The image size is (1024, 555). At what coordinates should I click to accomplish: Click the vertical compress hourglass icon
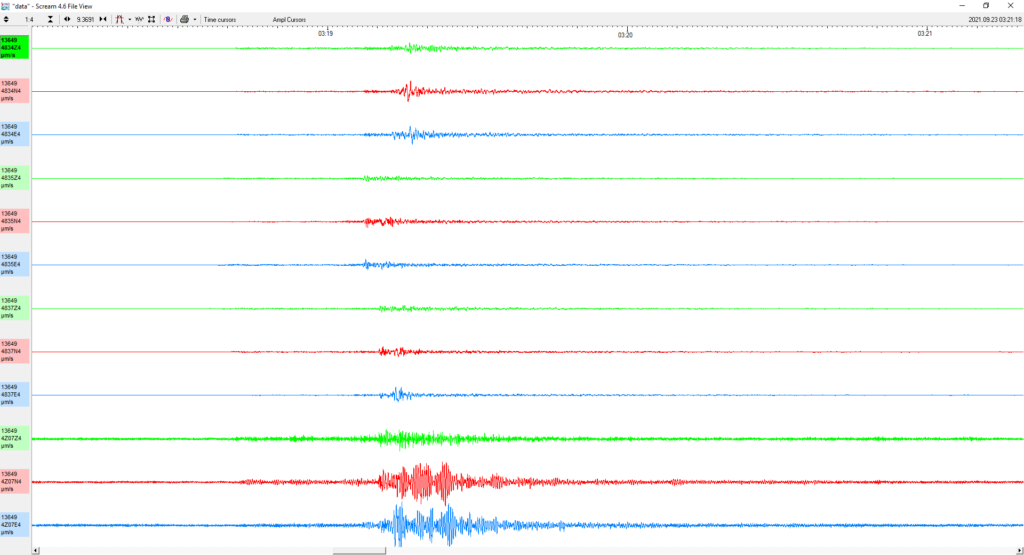coord(50,20)
